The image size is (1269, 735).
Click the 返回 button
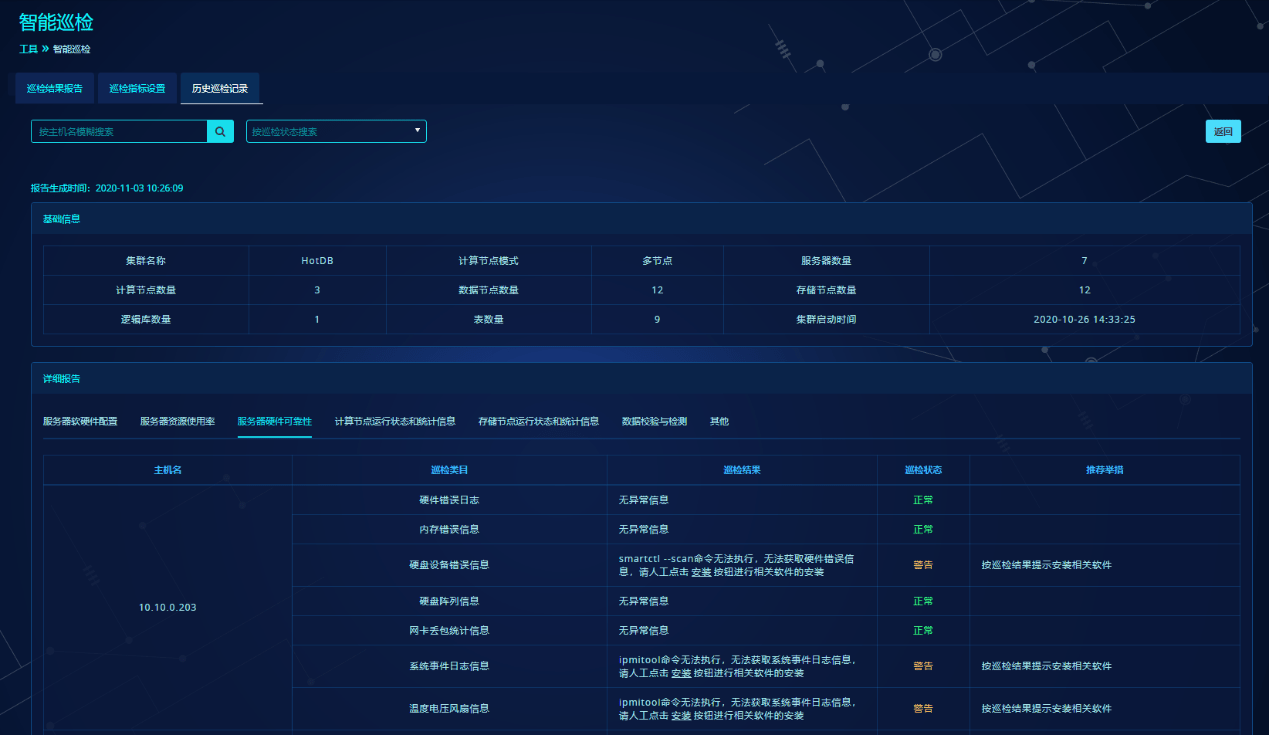[x=1223, y=131]
